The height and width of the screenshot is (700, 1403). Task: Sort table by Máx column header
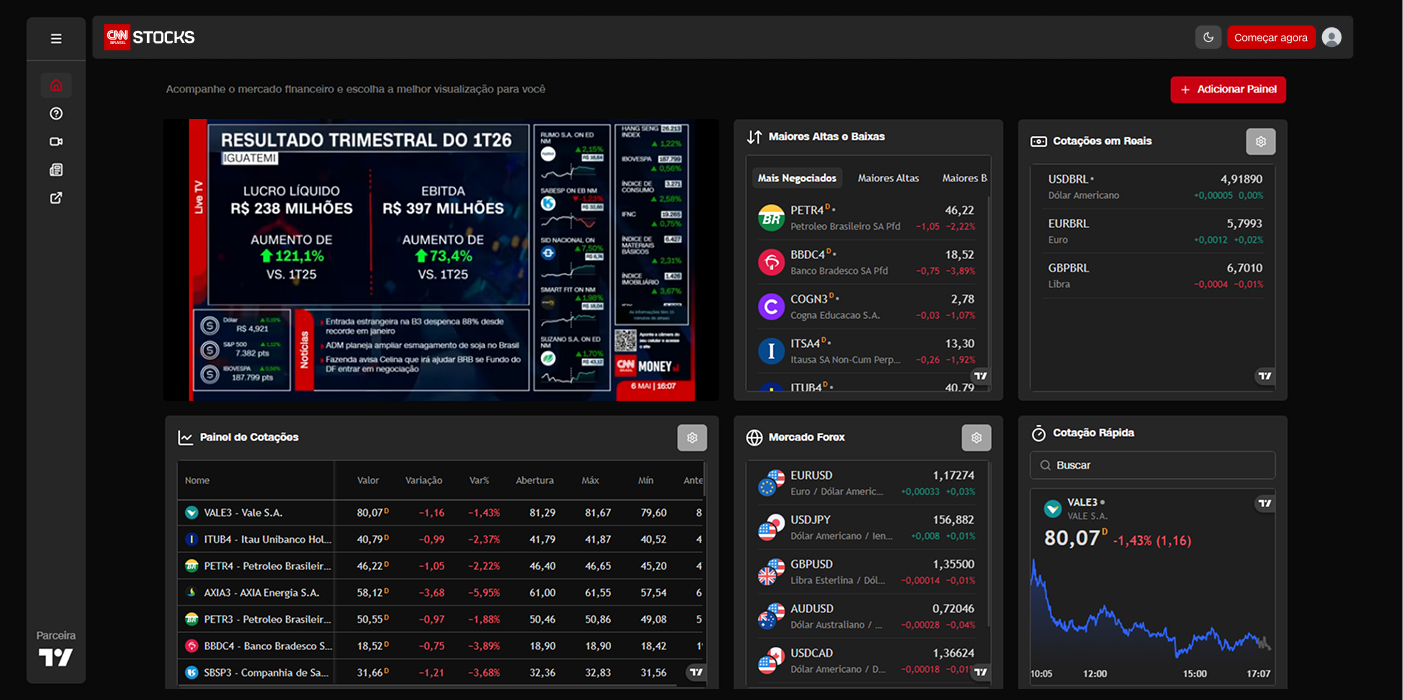[590, 480]
